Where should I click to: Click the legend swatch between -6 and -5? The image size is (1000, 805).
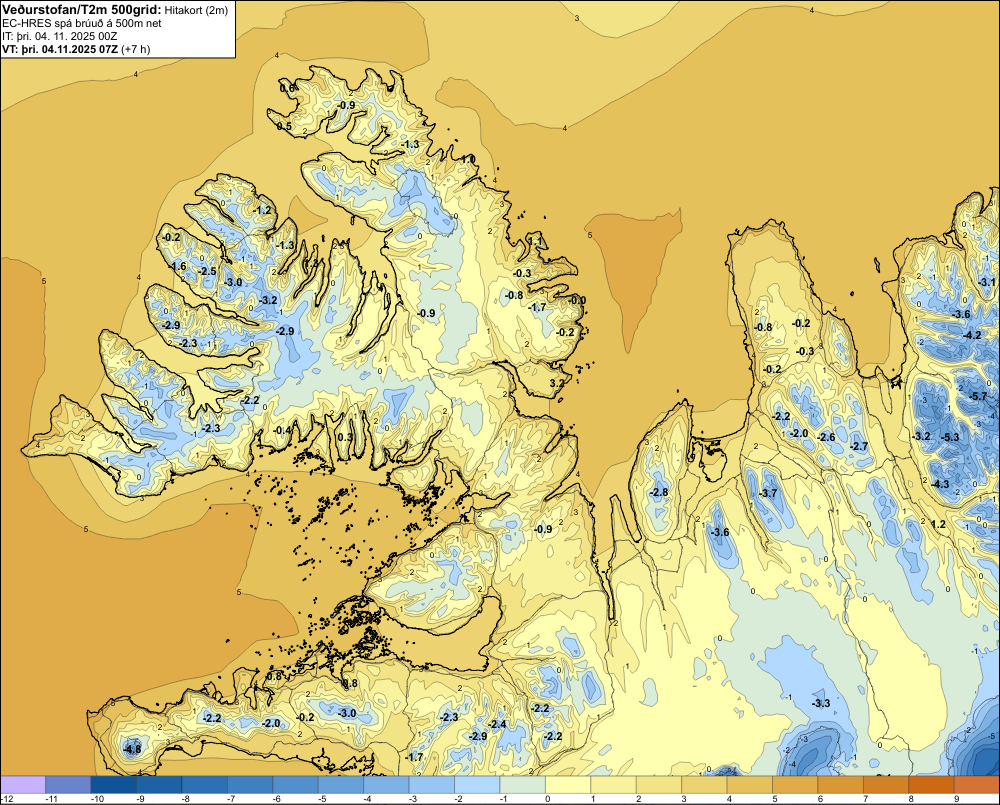pyautogui.click(x=295, y=785)
